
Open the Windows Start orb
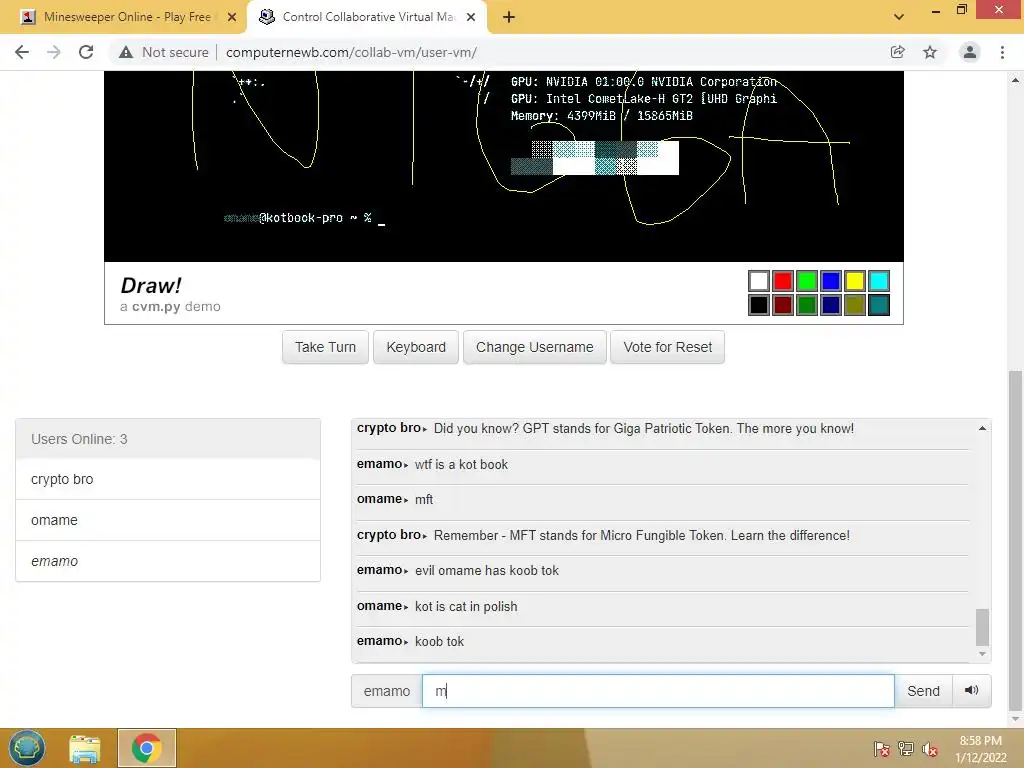pos(27,748)
